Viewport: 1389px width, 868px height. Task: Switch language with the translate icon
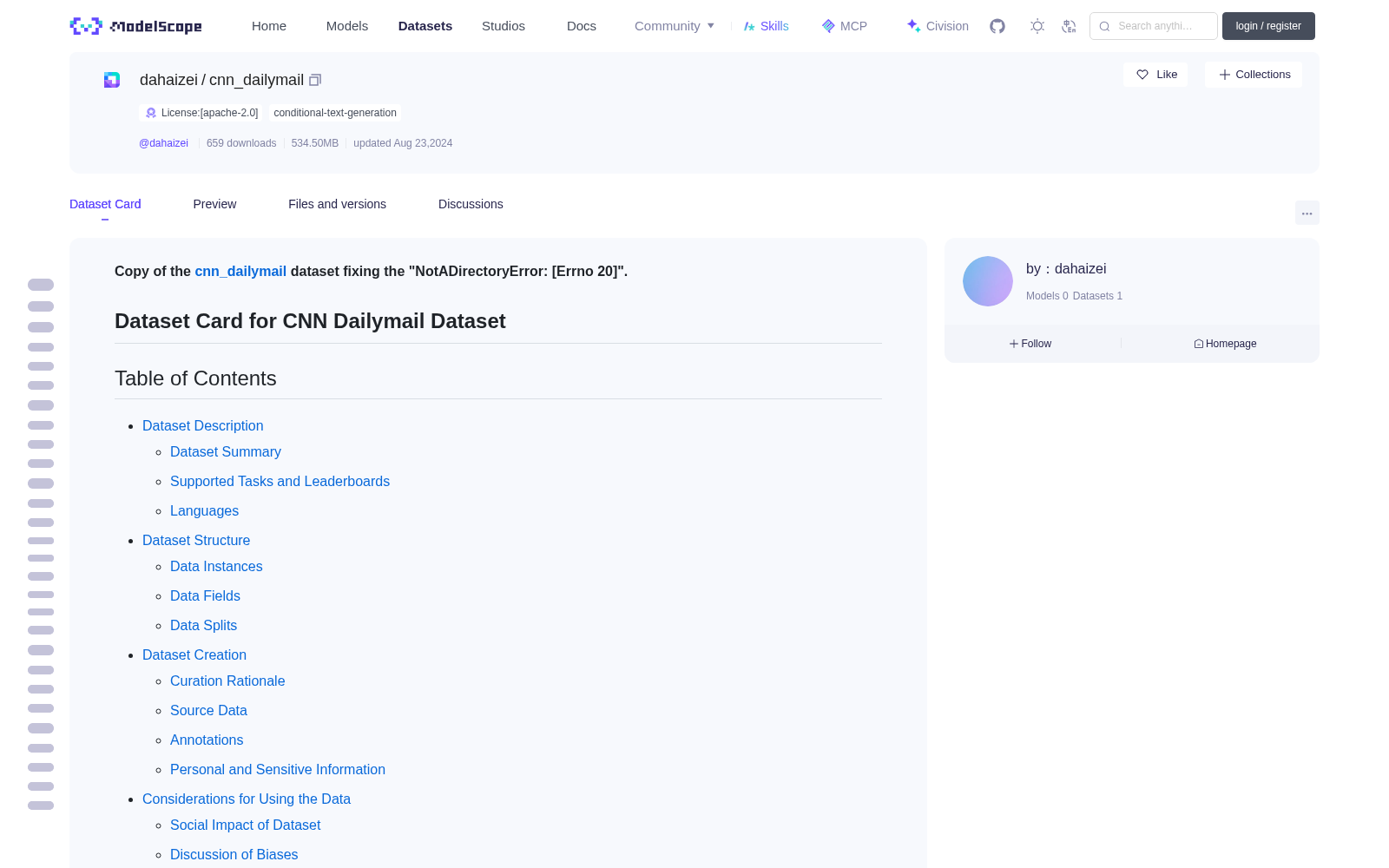pyautogui.click(x=1070, y=26)
